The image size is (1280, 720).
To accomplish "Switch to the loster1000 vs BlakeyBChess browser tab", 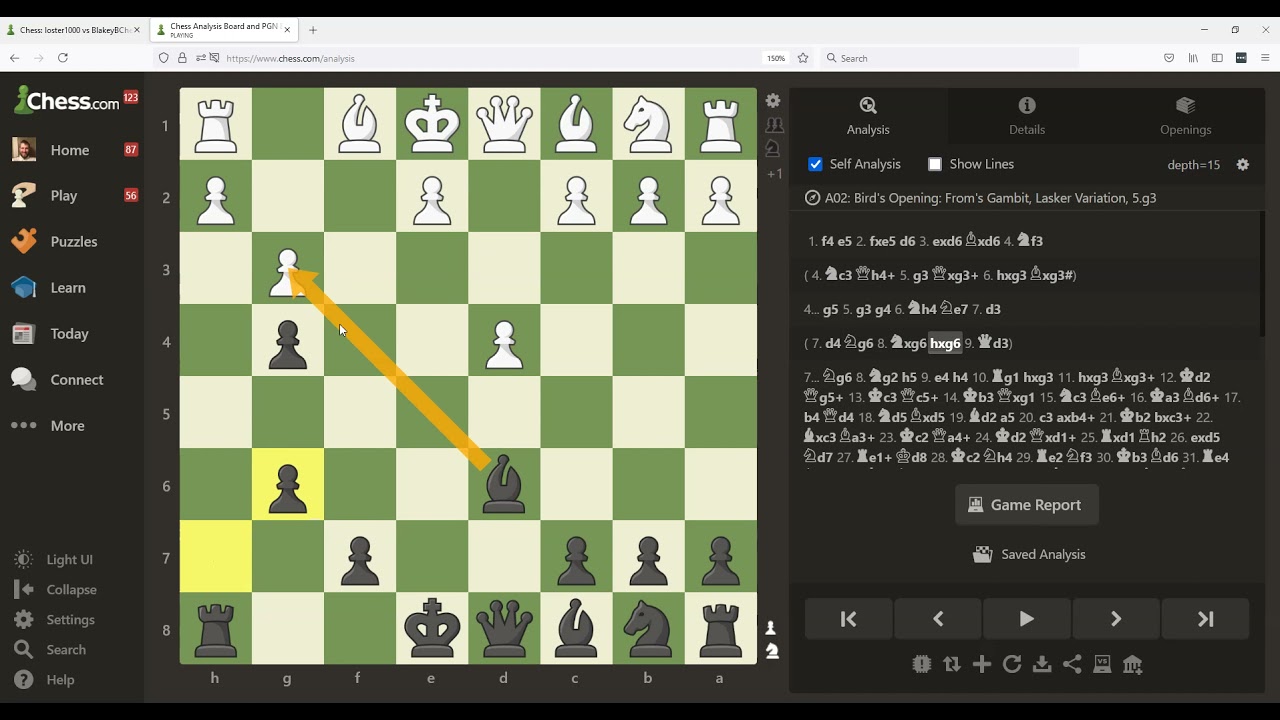I will [x=74, y=30].
